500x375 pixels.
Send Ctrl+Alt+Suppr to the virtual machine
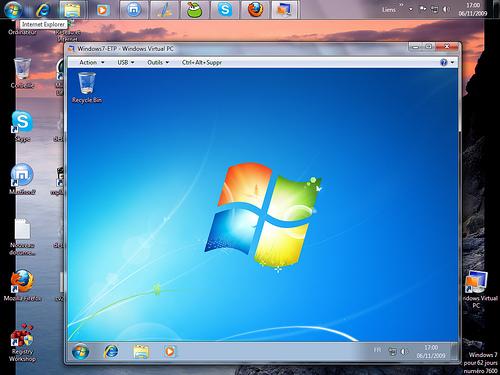[x=202, y=62]
